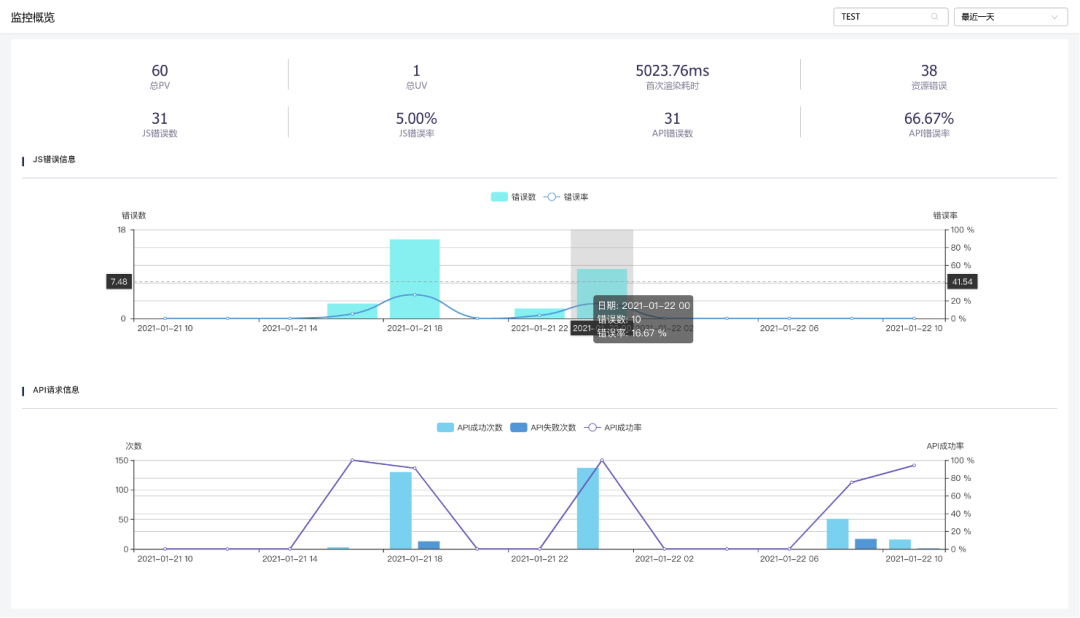
Task: Click the 资源错误 value 38
Action: [929, 70]
